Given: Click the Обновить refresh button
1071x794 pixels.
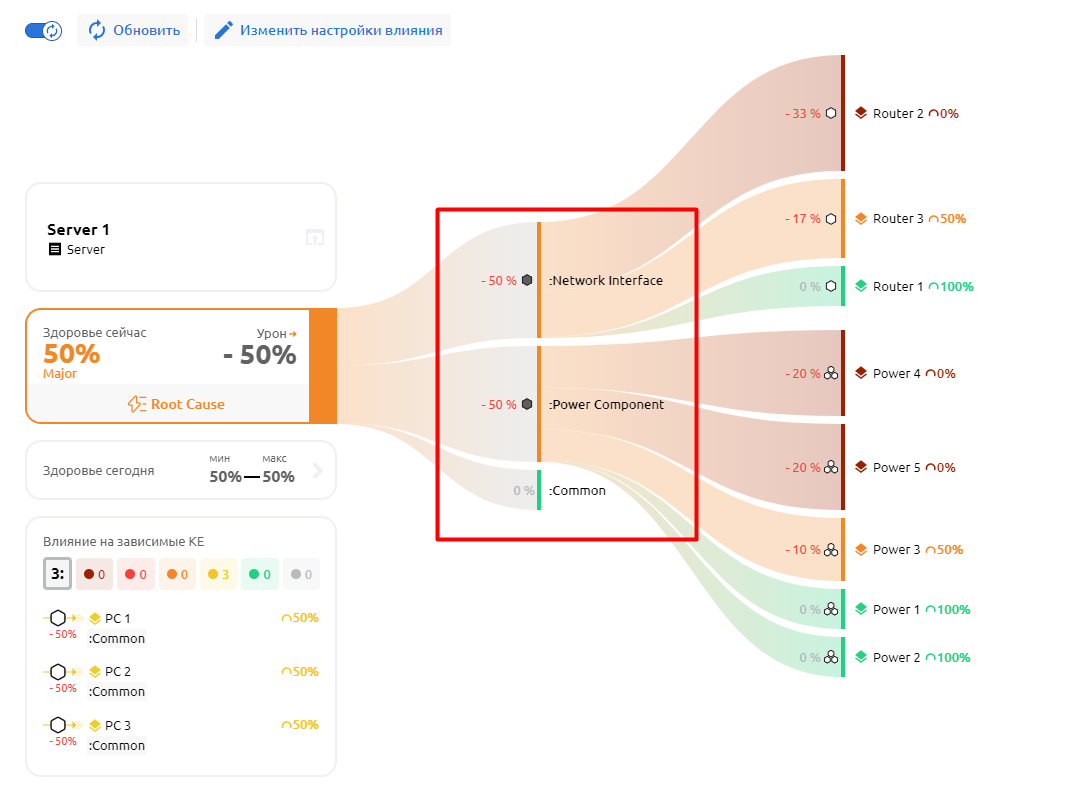Looking at the screenshot, I should click(133, 30).
